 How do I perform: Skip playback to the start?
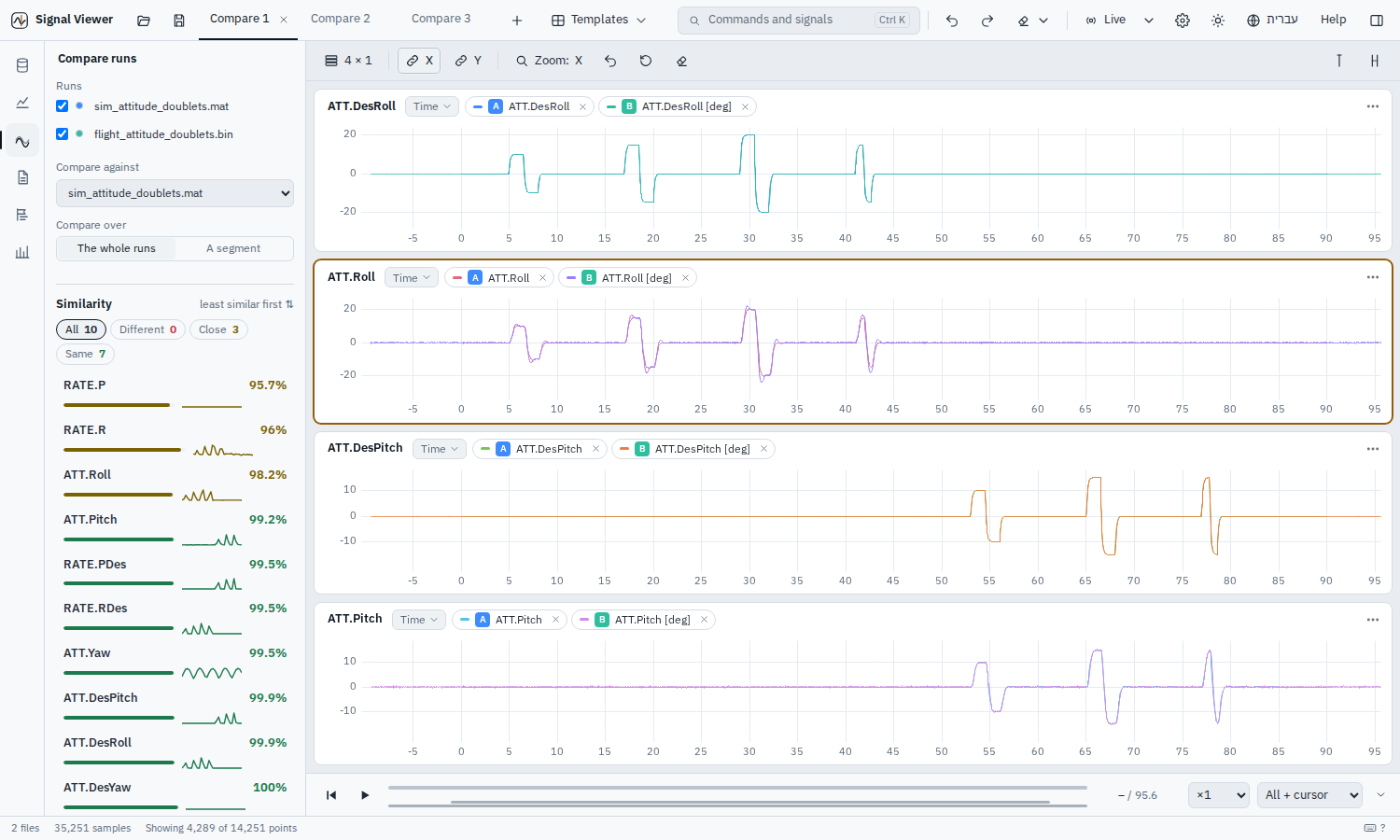tap(331, 795)
